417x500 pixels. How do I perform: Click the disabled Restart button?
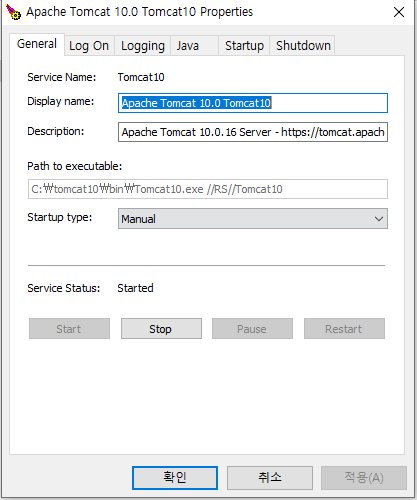point(344,329)
